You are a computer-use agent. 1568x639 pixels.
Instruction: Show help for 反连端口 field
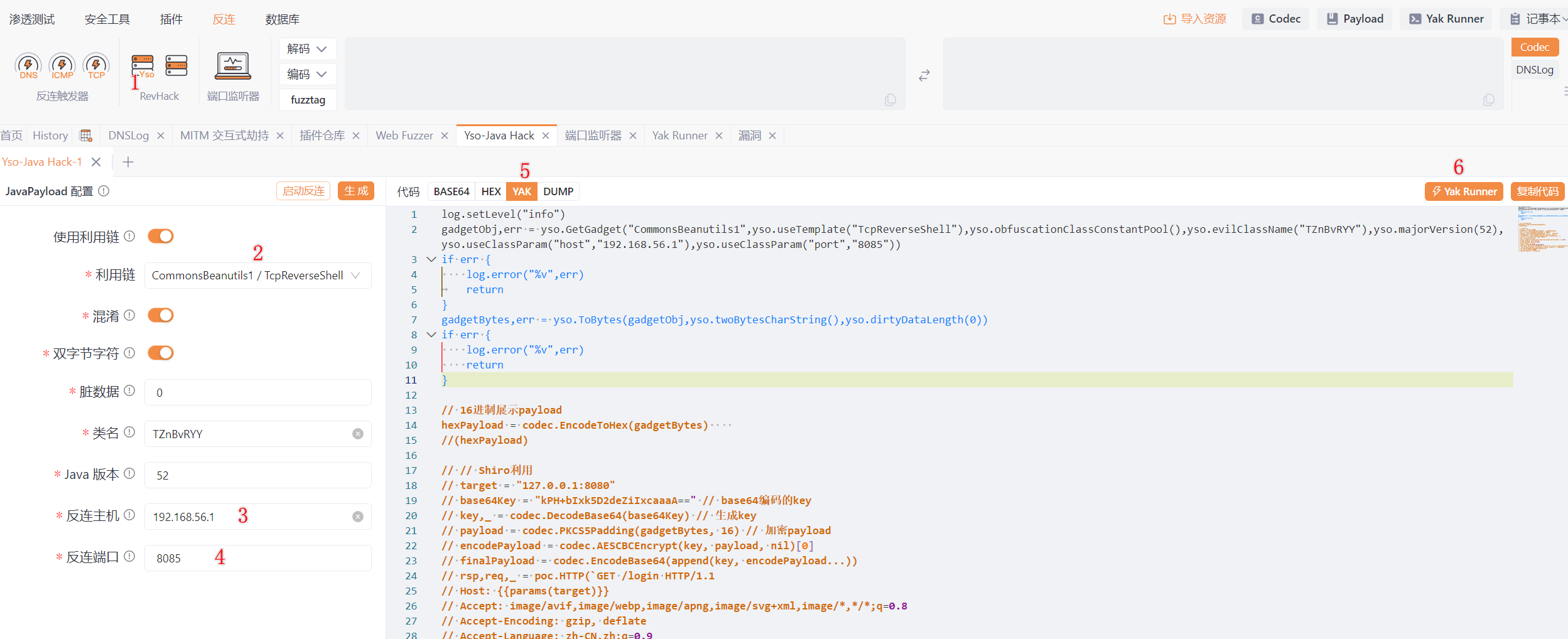[x=129, y=556]
